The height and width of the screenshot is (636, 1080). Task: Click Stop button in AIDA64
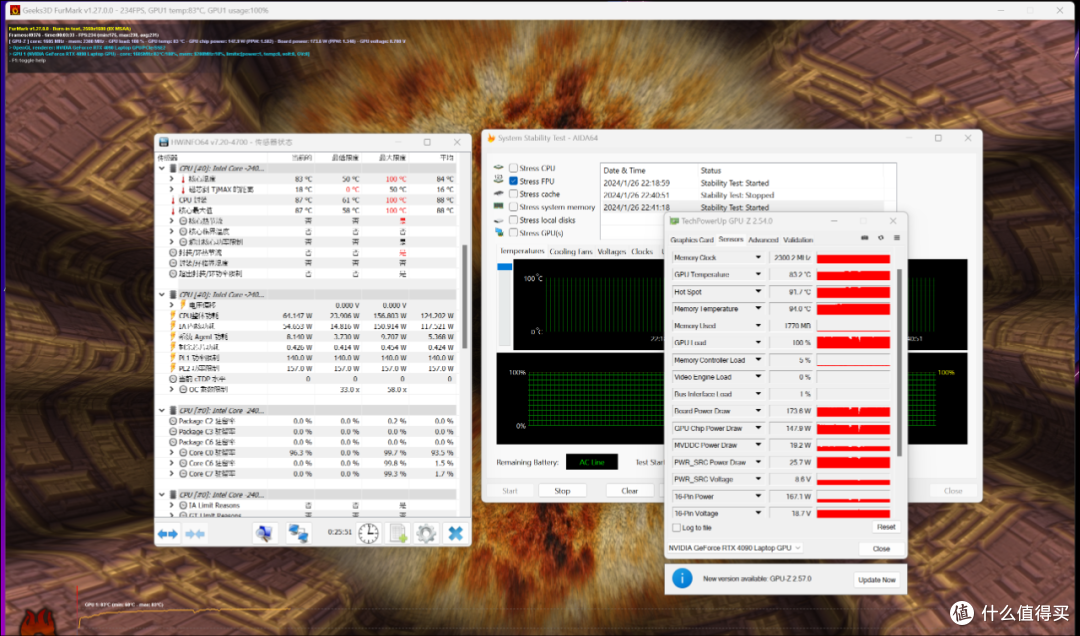[x=562, y=491]
